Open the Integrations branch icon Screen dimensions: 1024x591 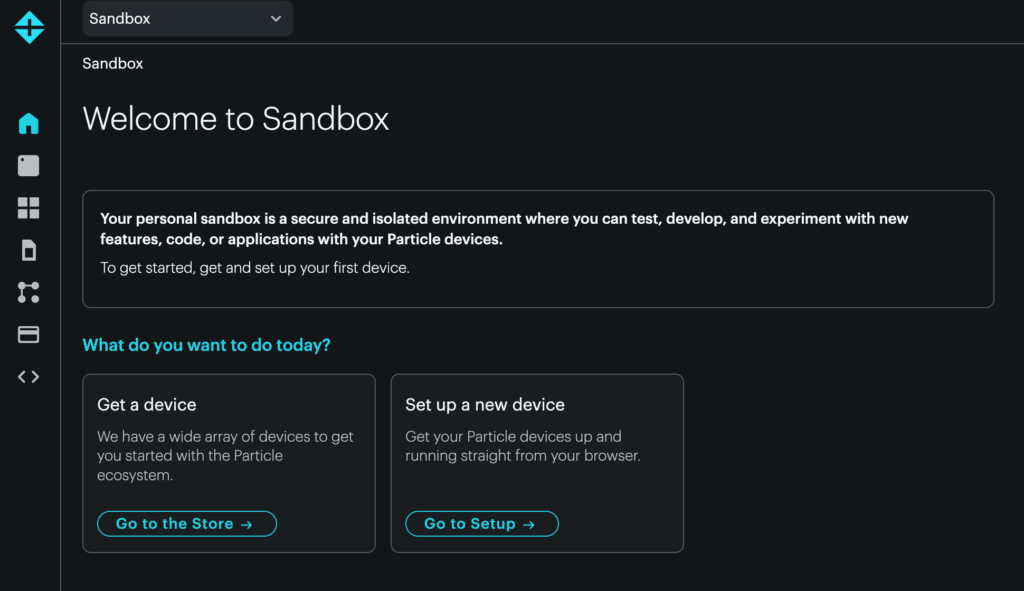click(29, 292)
